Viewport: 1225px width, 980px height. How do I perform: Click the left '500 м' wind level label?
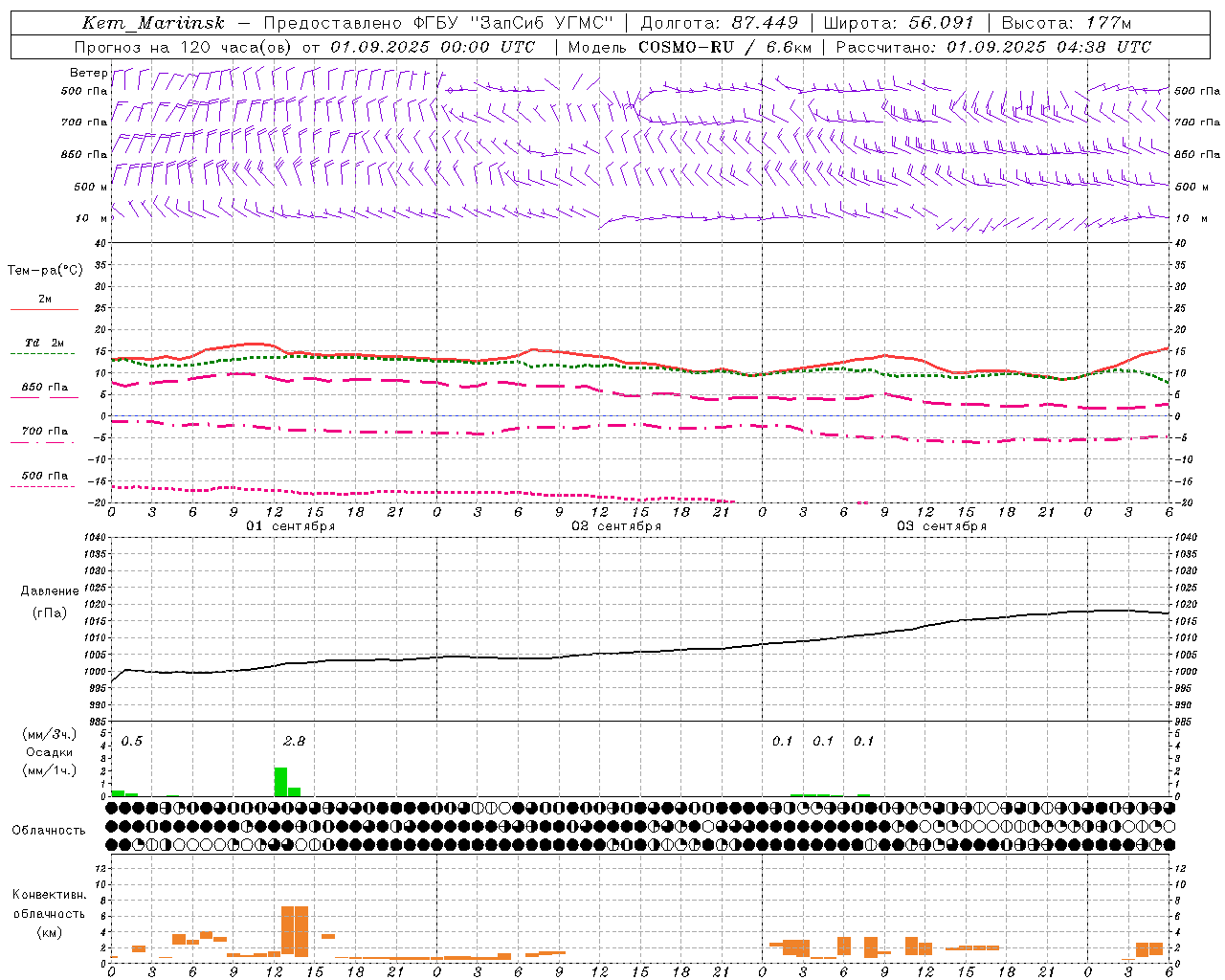pos(91,187)
